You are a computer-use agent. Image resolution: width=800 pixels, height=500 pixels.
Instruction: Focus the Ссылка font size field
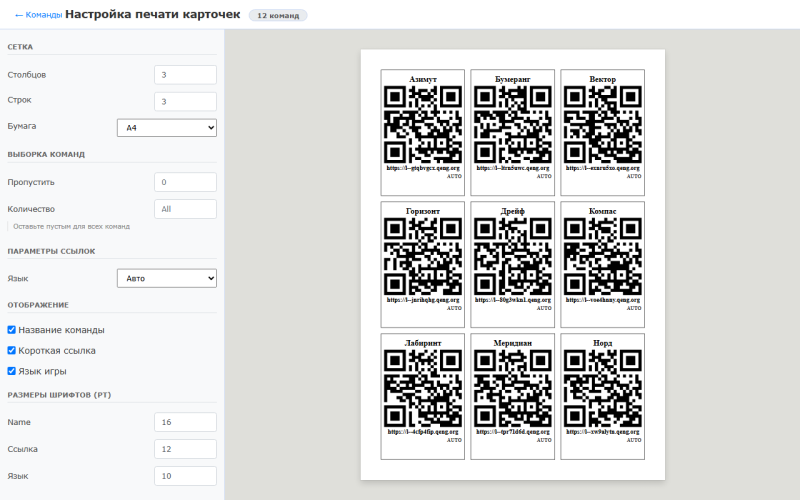point(185,449)
